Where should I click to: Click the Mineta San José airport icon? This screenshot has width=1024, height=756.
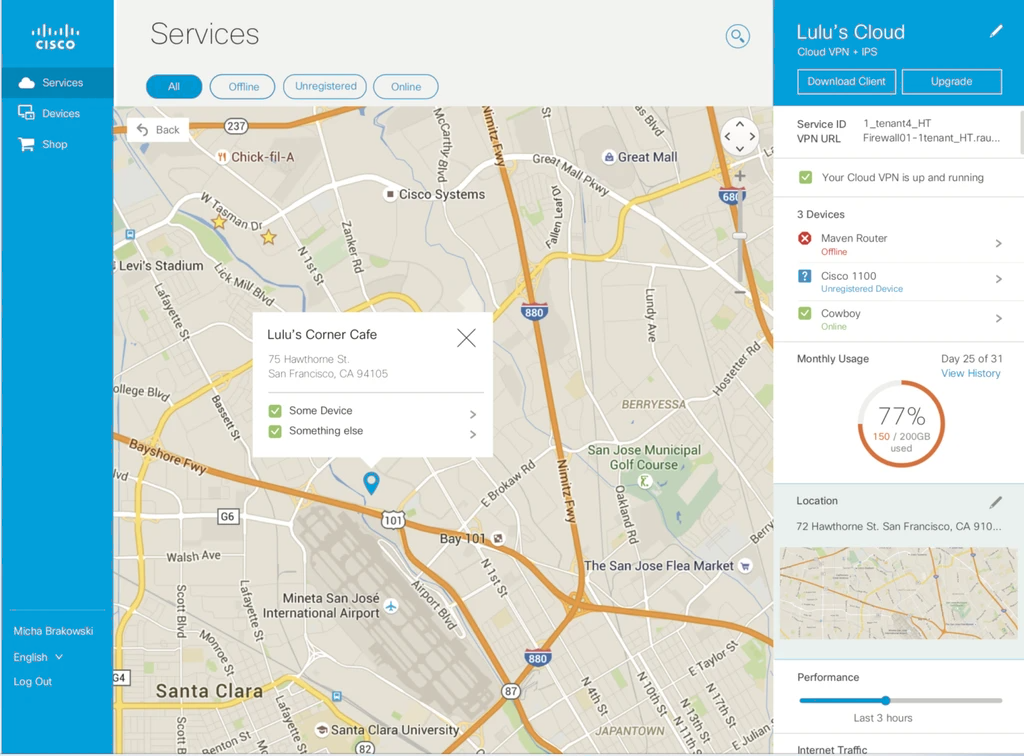tap(391, 606)
